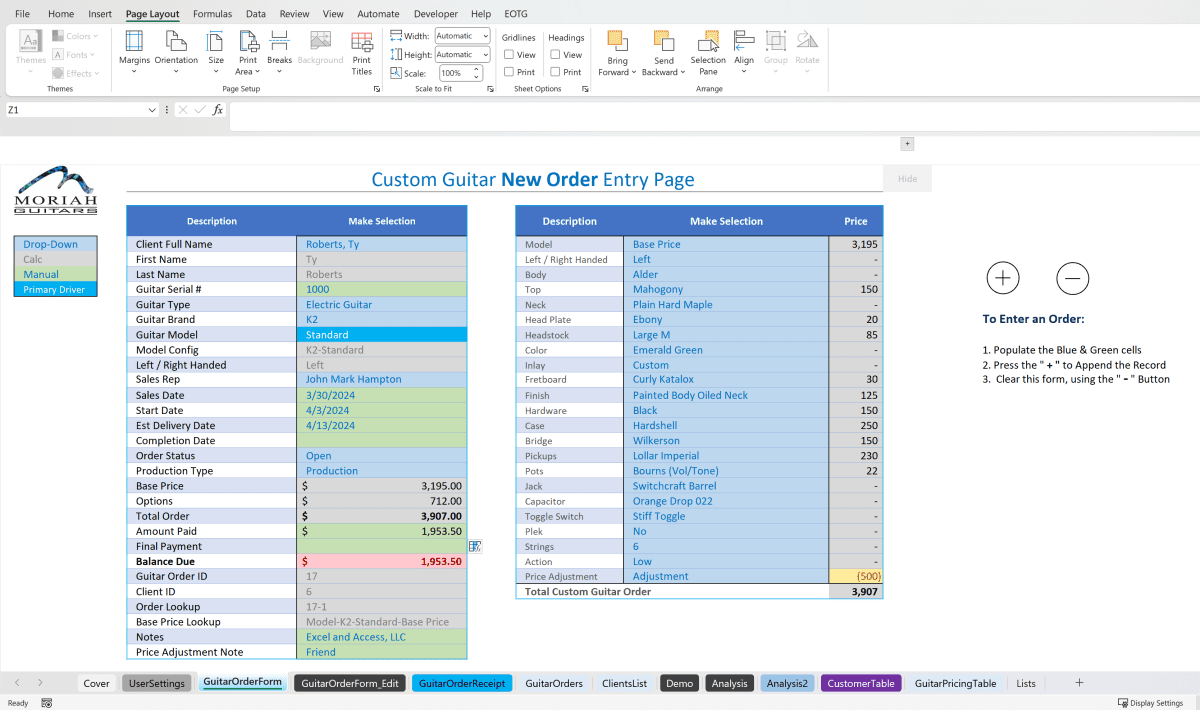Open the Formulas ribbon tab
Screen dimensions: 1200x710
(213, 13)
